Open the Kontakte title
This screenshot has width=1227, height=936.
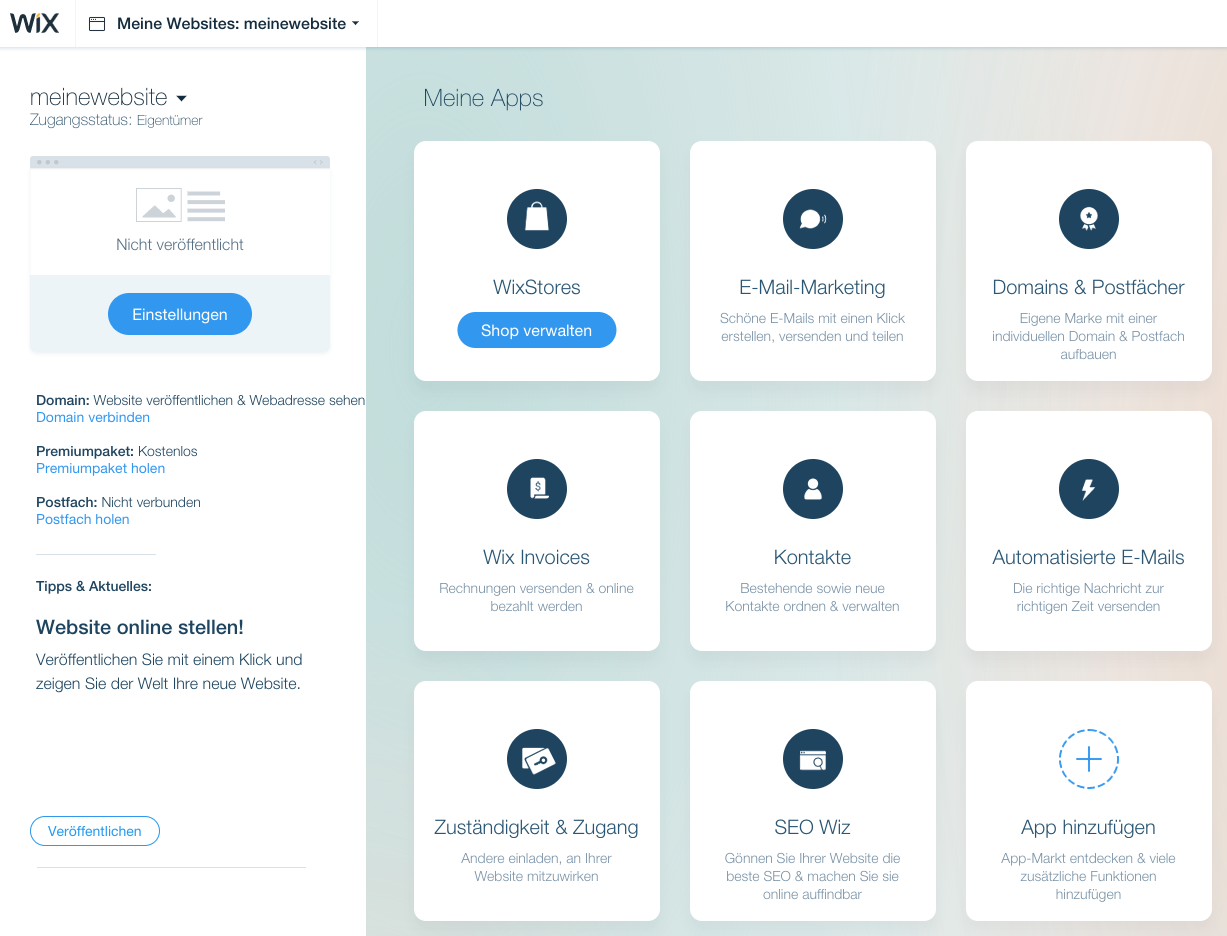click(813, 557)
